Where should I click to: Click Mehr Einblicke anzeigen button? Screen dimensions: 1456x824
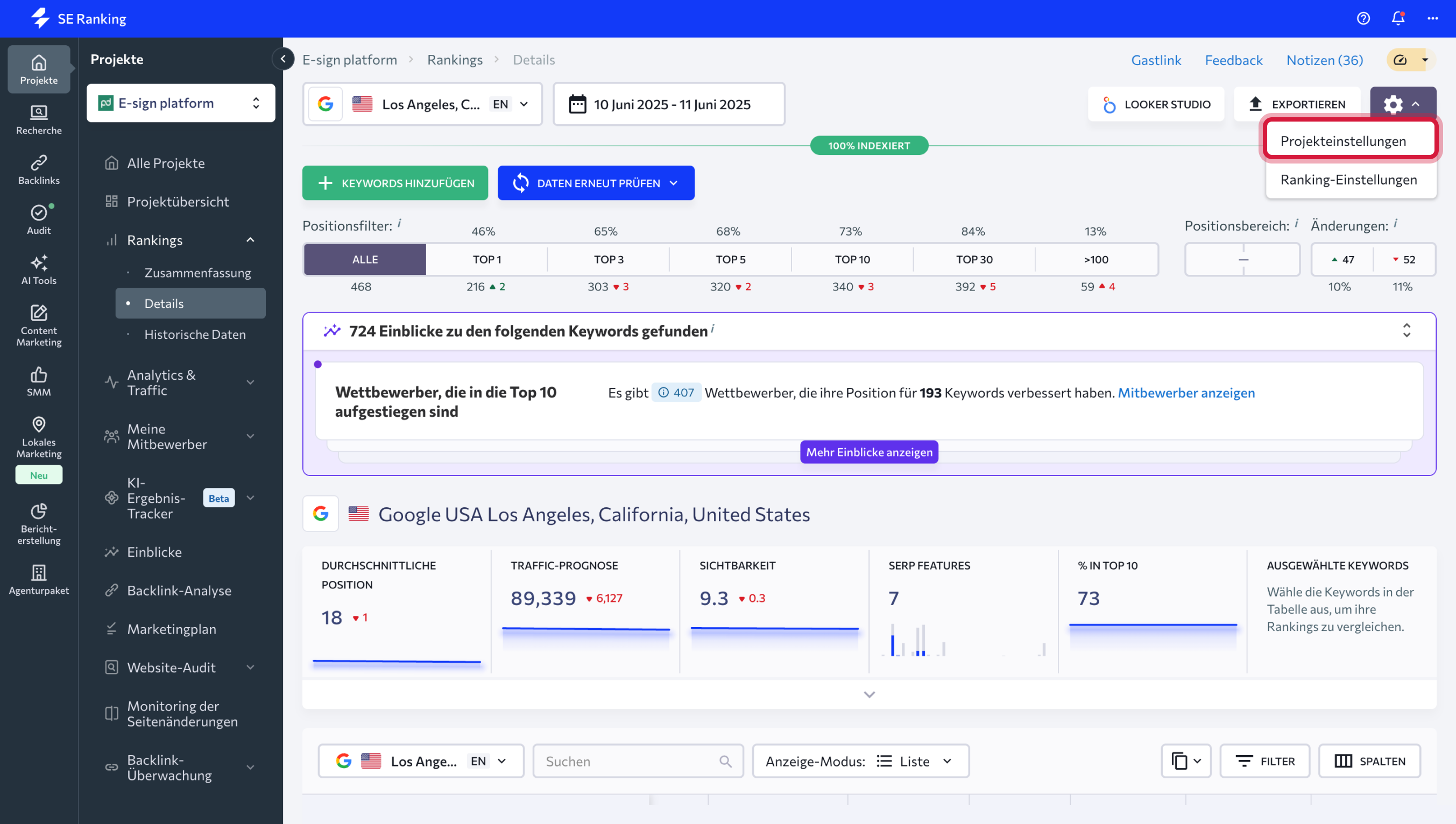tap(869, 452)
